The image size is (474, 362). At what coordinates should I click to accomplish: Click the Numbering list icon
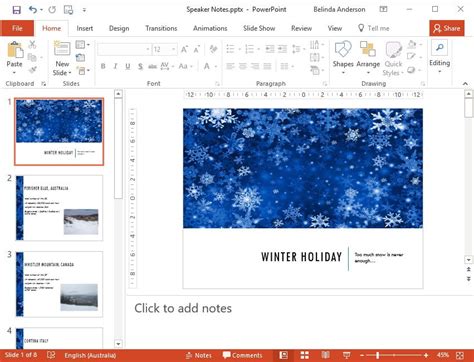(x=249, y=49)
